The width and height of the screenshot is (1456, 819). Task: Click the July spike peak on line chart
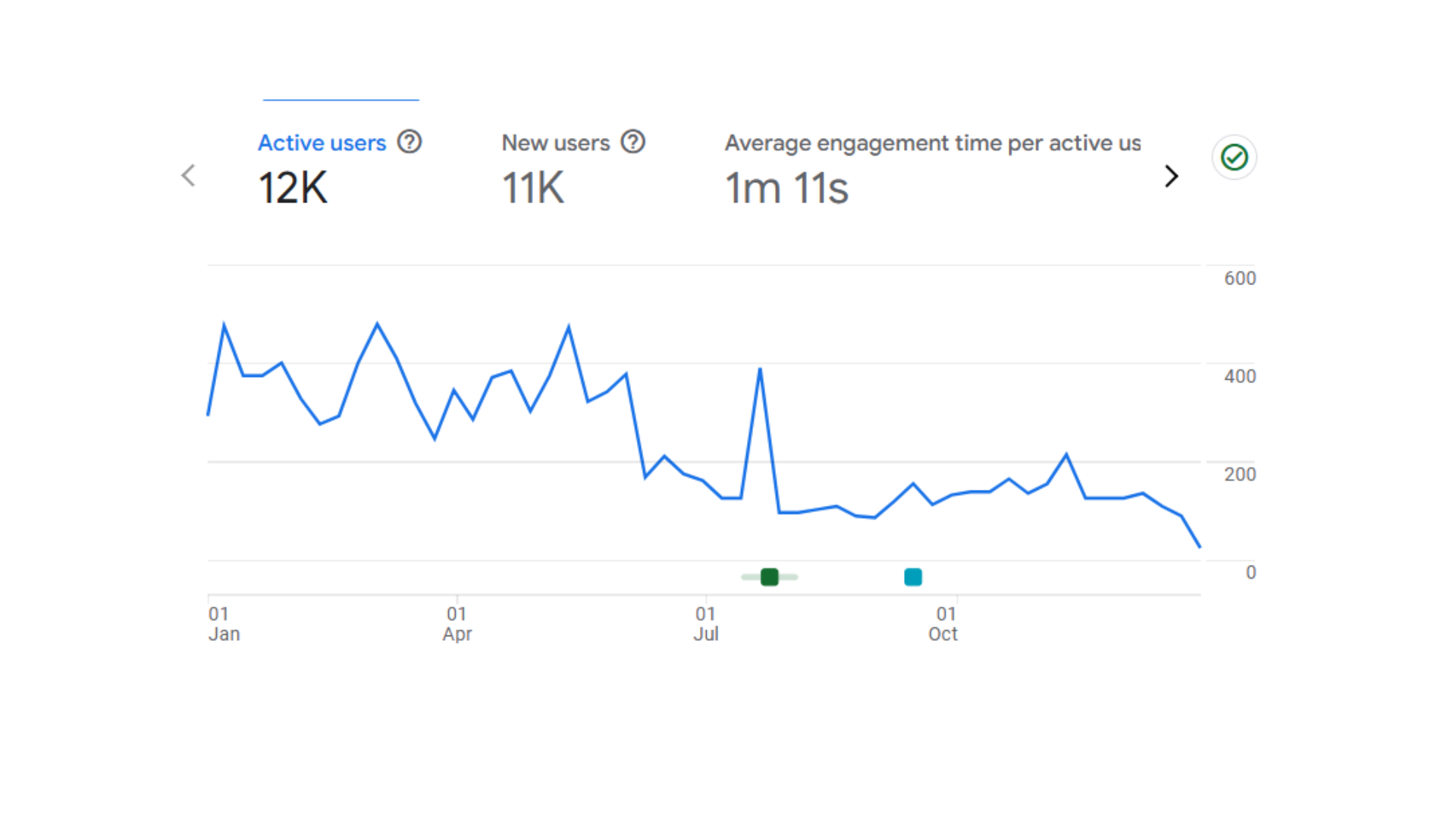tap(760, 369)
